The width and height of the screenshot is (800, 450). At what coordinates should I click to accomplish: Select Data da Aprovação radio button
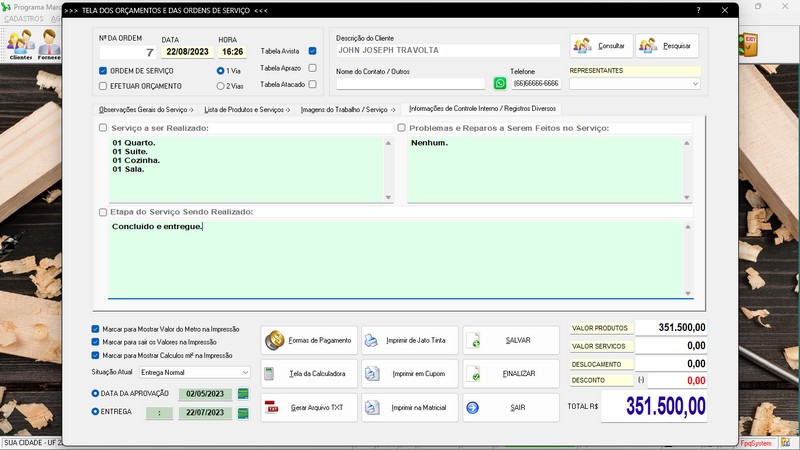point(95,393)
